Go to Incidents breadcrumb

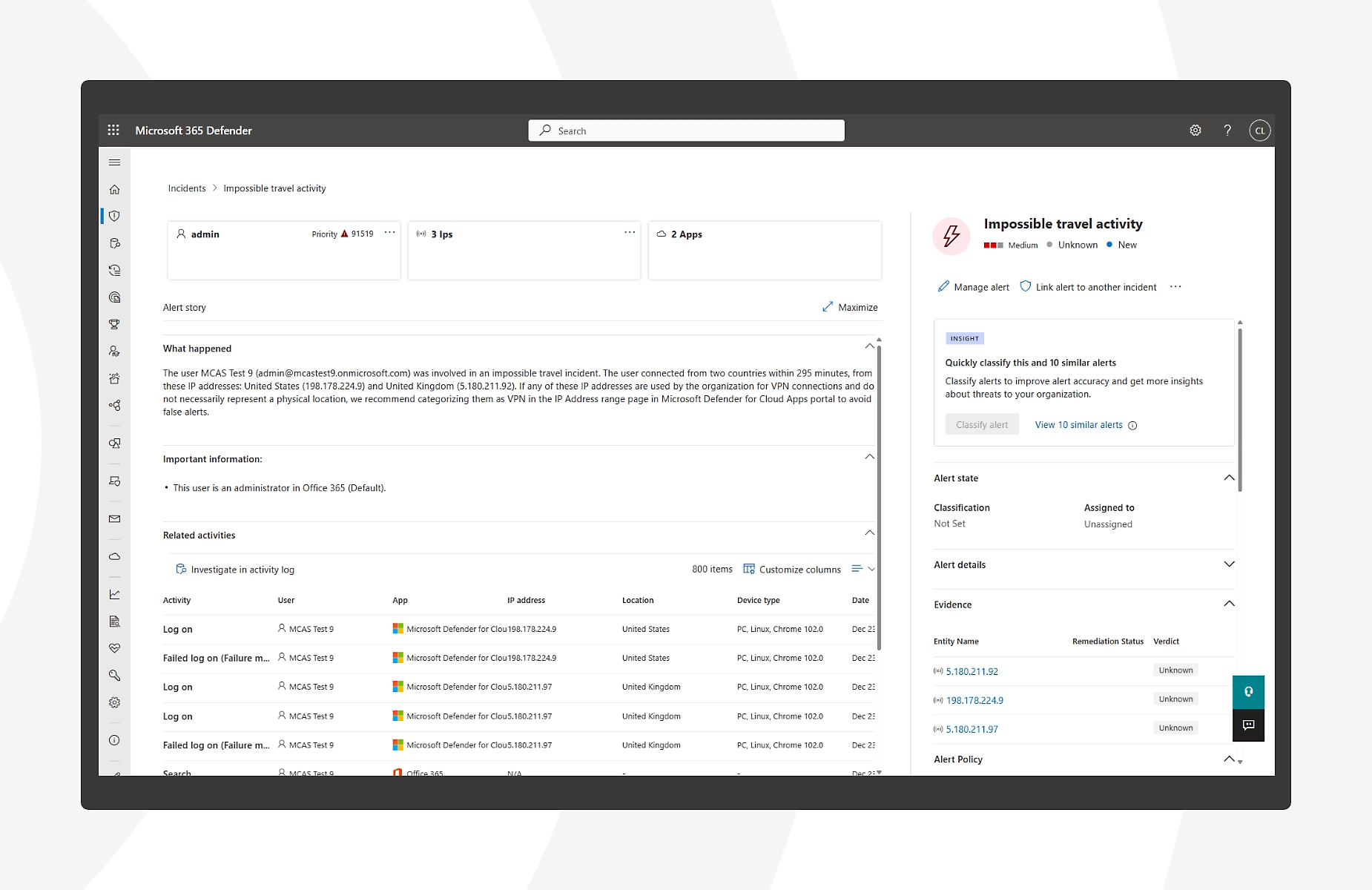tap(187, 188)
